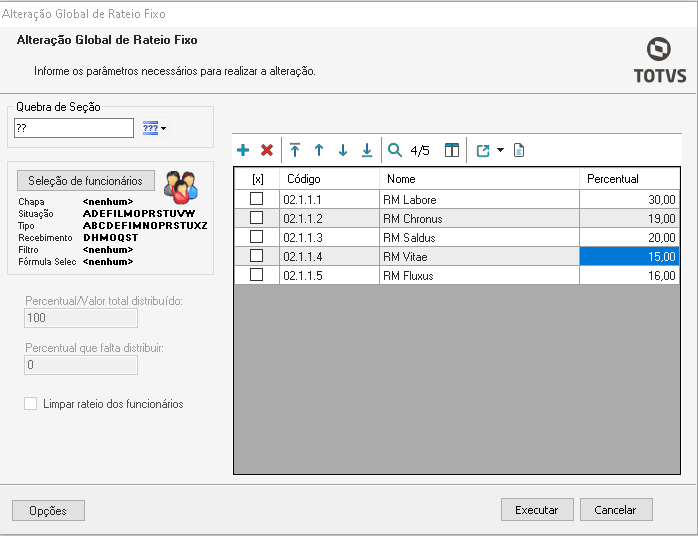The image size is (698, 536).
Task: Click the Situação value ADEFILMOPRSTUVW
Action: 139,214
